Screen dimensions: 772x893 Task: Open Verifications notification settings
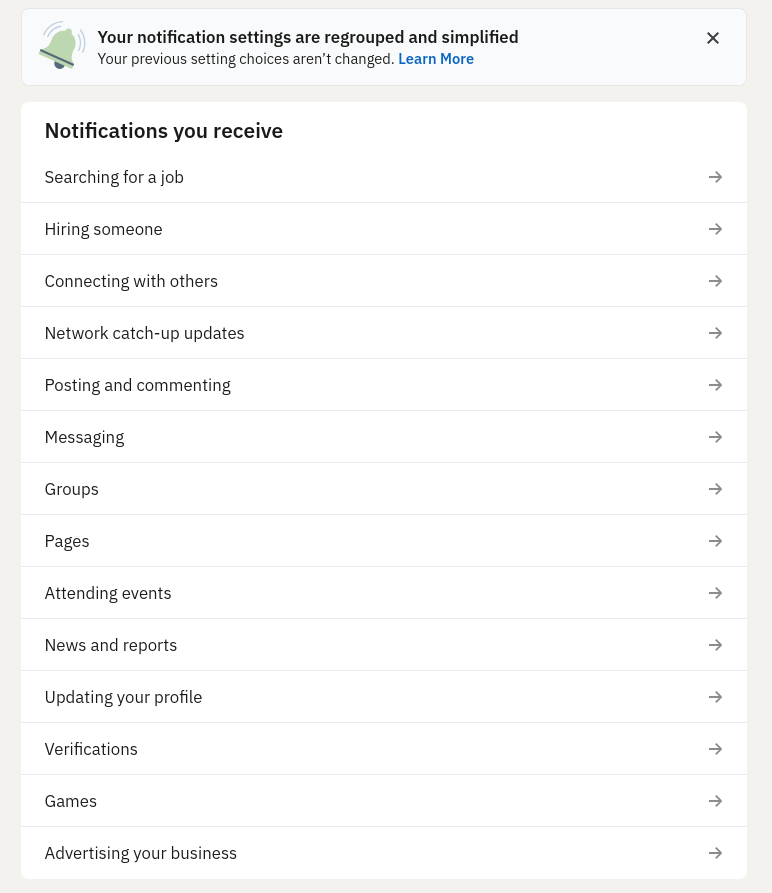715,749
